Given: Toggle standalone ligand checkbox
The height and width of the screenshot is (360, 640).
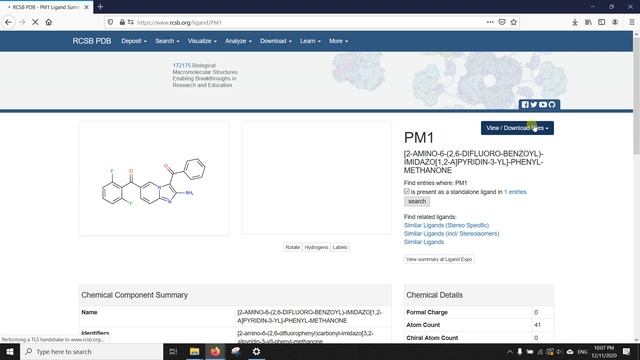Looking at the screenshot, I should pyautogui.click(x=407, y=191).
